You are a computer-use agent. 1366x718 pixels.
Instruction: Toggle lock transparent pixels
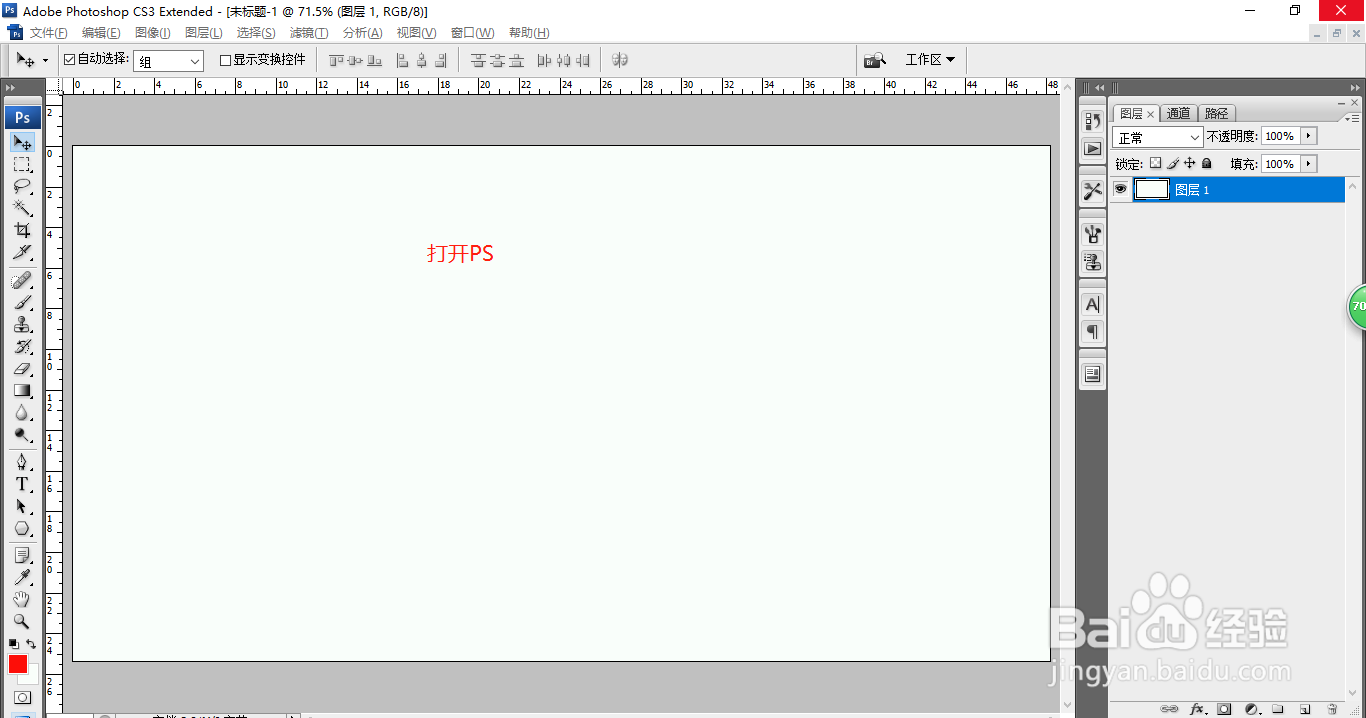click(1155, 163)
